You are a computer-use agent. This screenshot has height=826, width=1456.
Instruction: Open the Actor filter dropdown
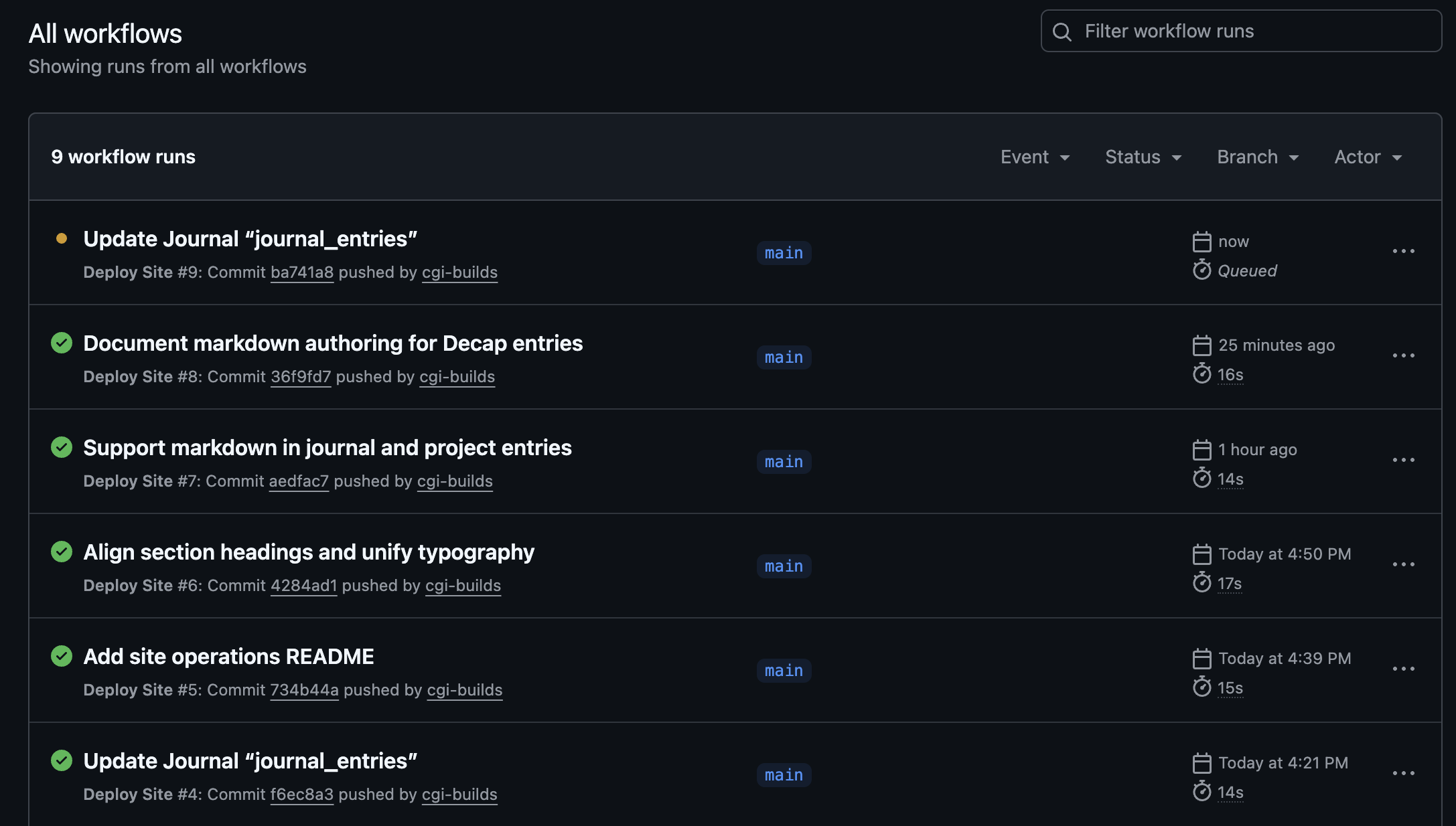coord(1367,157)
